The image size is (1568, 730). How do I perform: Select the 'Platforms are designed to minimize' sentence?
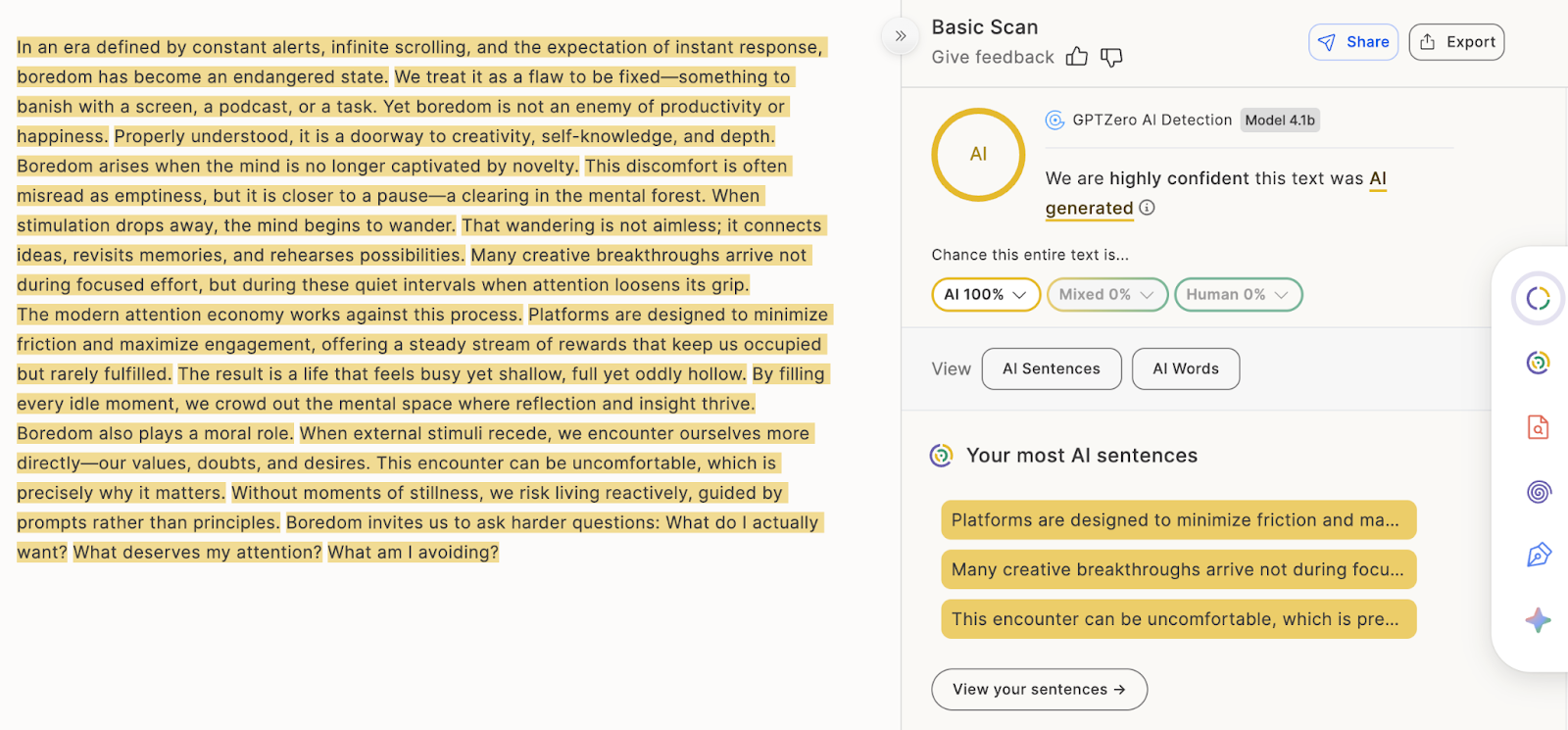point(1178,520)
